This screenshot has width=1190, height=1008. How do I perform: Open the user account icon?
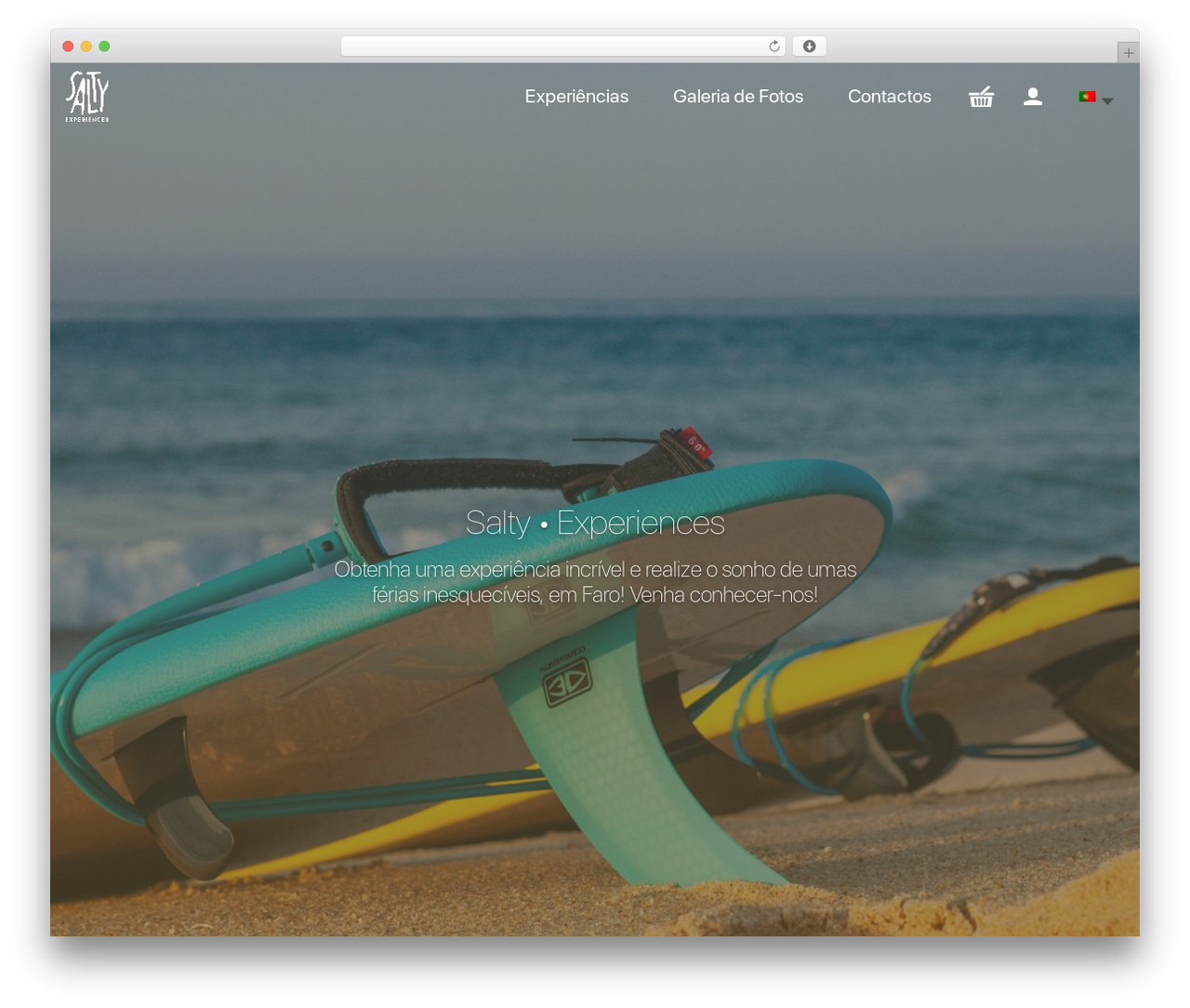coord(1033,97)
